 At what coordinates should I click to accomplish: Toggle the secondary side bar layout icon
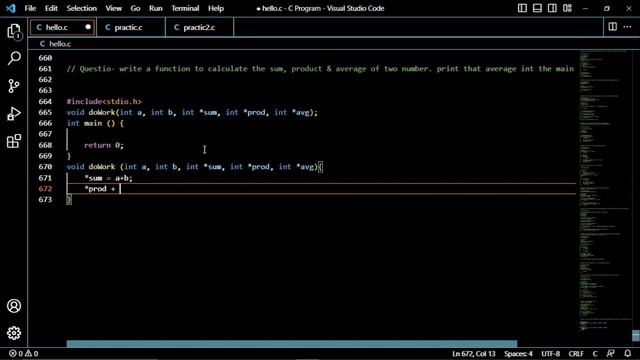(x=552, y=8)
